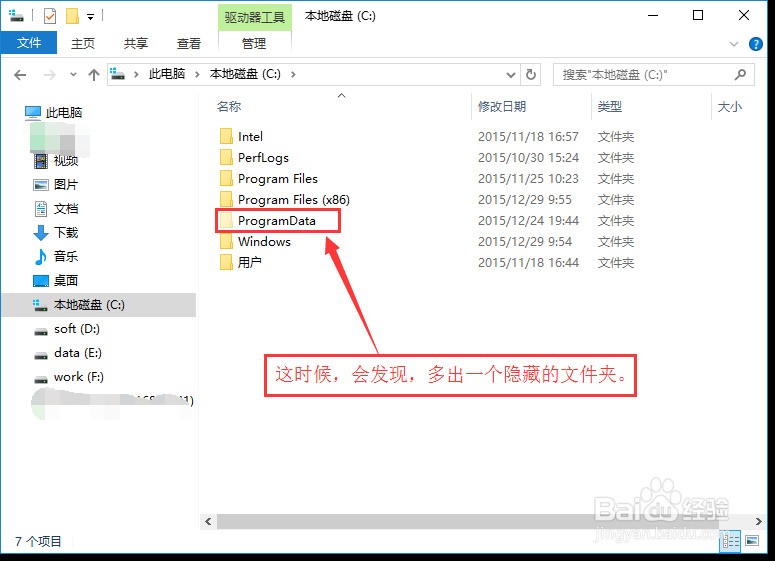Select the 用户 folder icon
Image resolution: width=775 pixels, height=561 pixels.
pos(226,262)
